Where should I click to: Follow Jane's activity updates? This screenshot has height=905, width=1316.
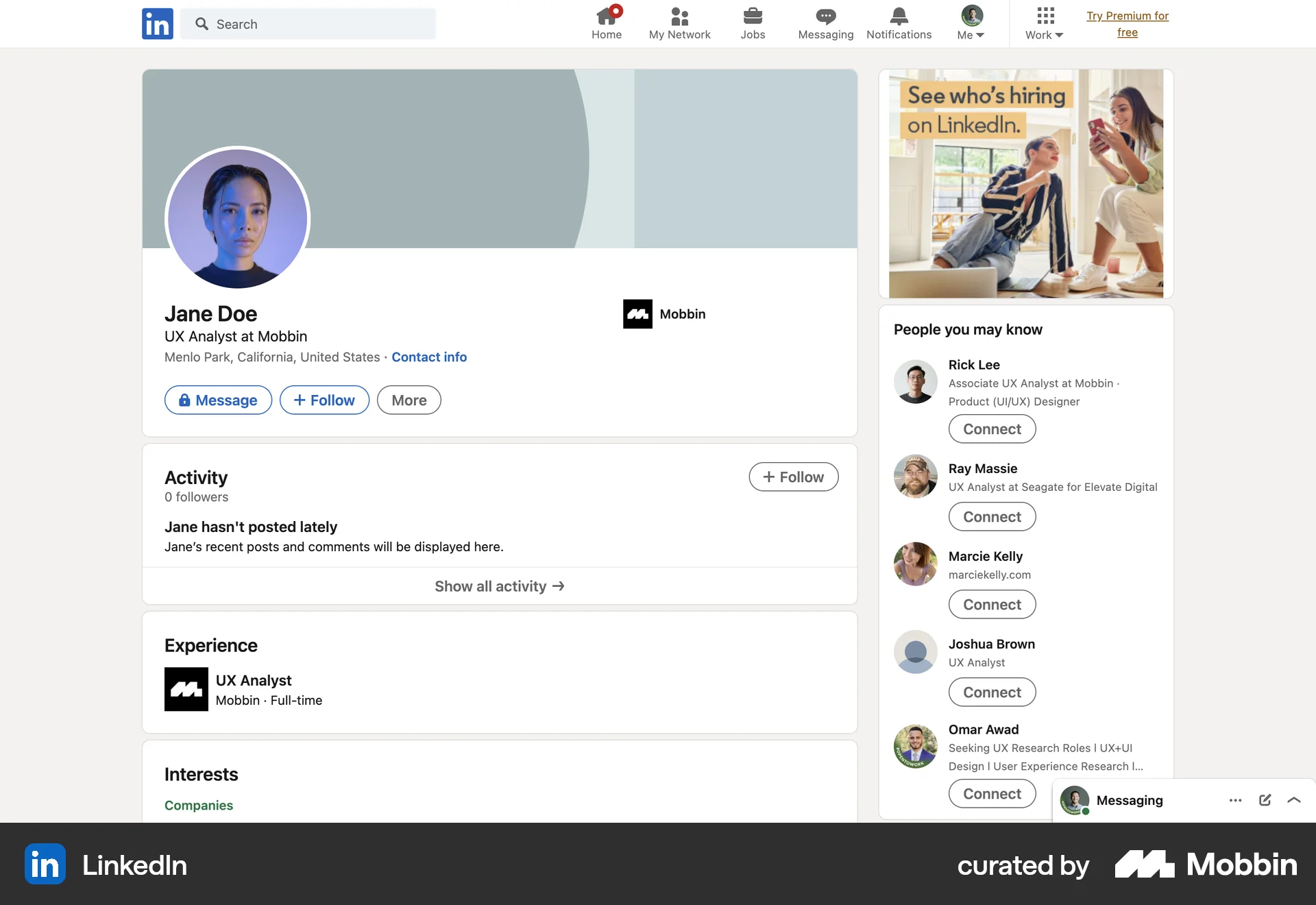coord(793,476)
